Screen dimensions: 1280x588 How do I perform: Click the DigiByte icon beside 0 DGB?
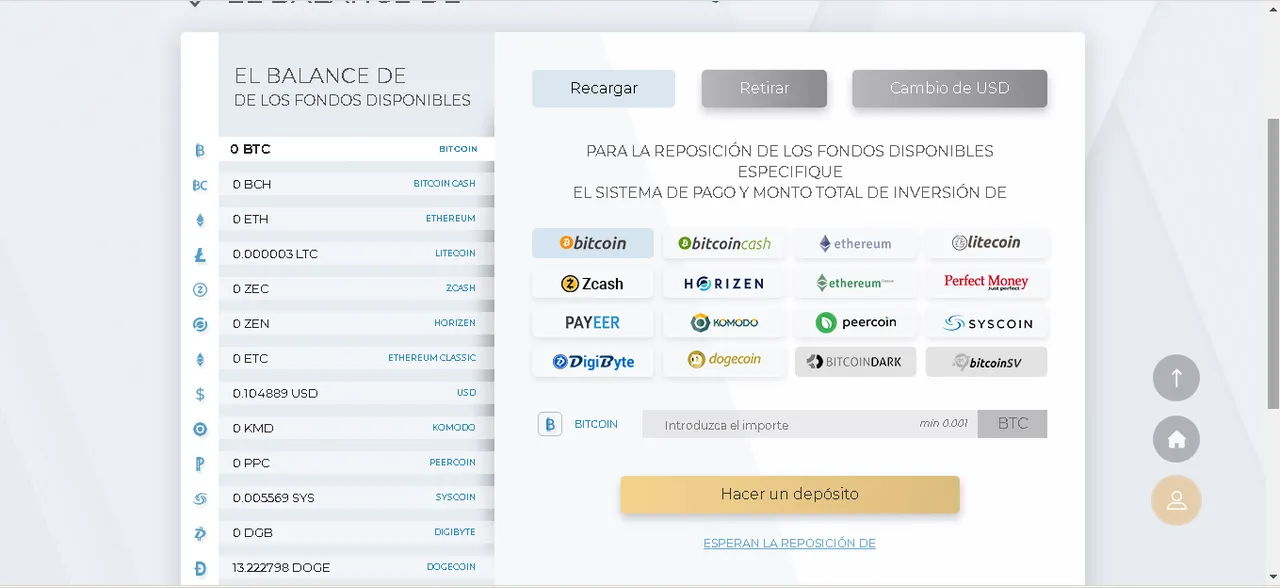pyautogui.click(x=200, y=533)
